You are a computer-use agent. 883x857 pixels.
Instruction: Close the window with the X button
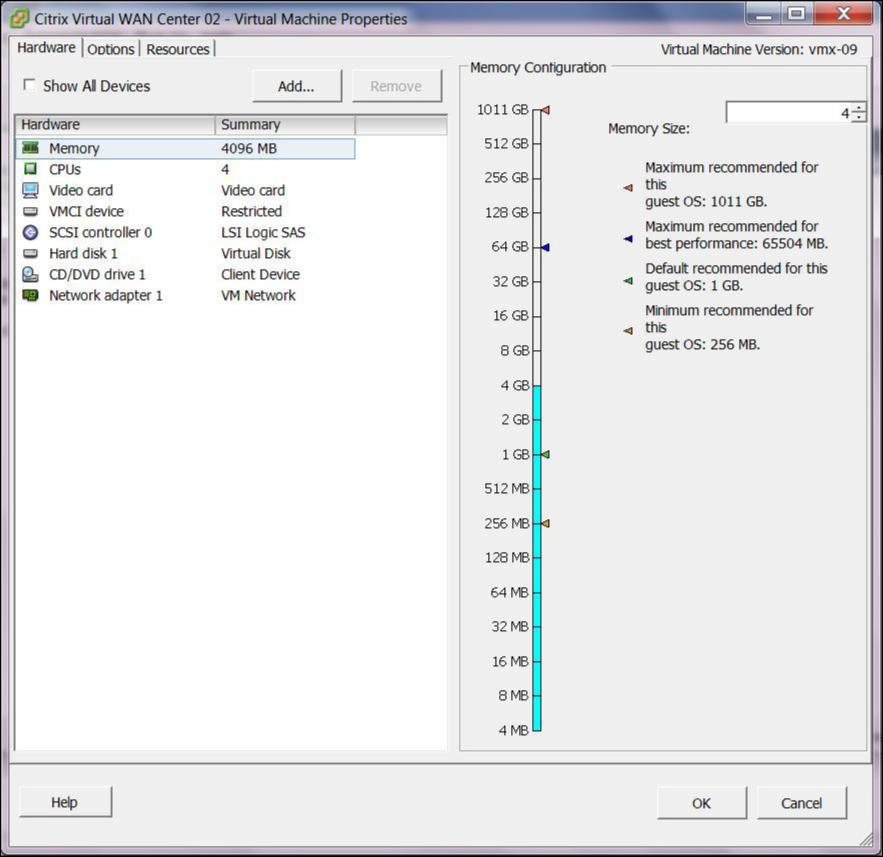click(843, 14)
